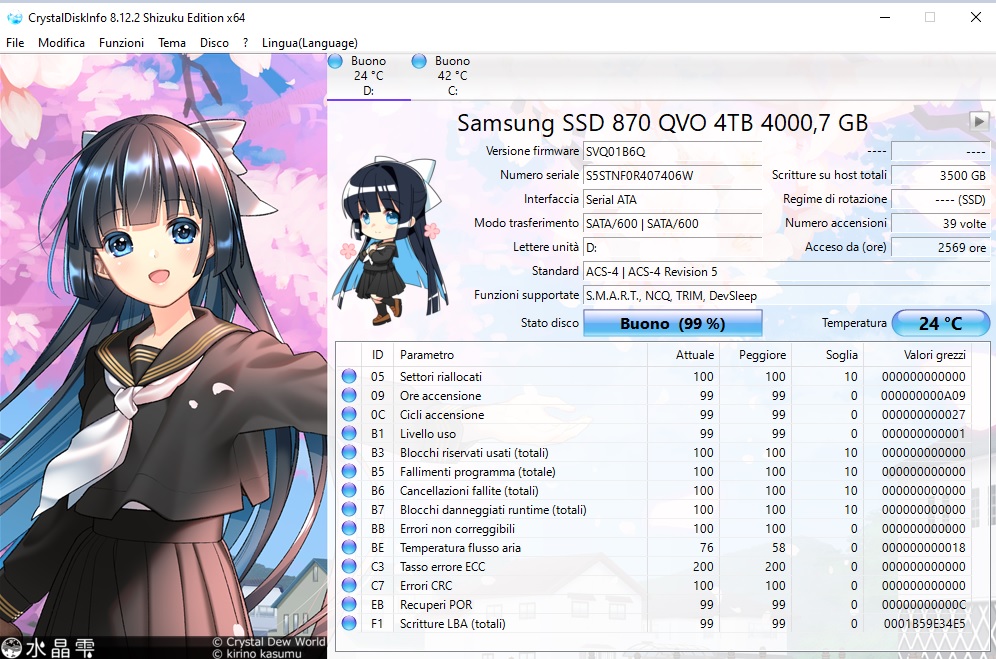Viewport: 996px width, 659px height.
Task: Click the Standard field ACS-4 Revision 5
Action: click(x=786, y=272)
